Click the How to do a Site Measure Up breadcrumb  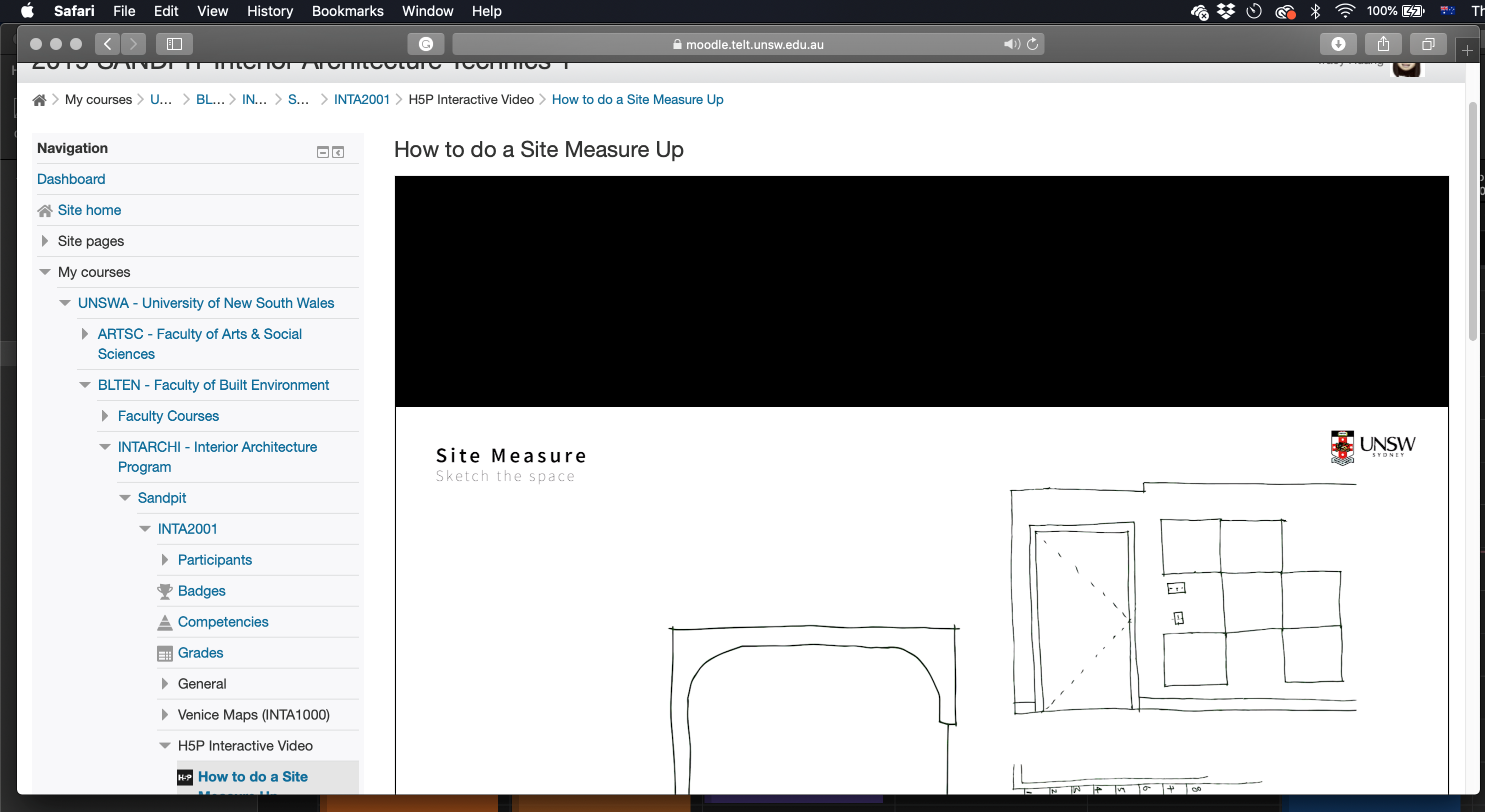[x=637, y=100]
